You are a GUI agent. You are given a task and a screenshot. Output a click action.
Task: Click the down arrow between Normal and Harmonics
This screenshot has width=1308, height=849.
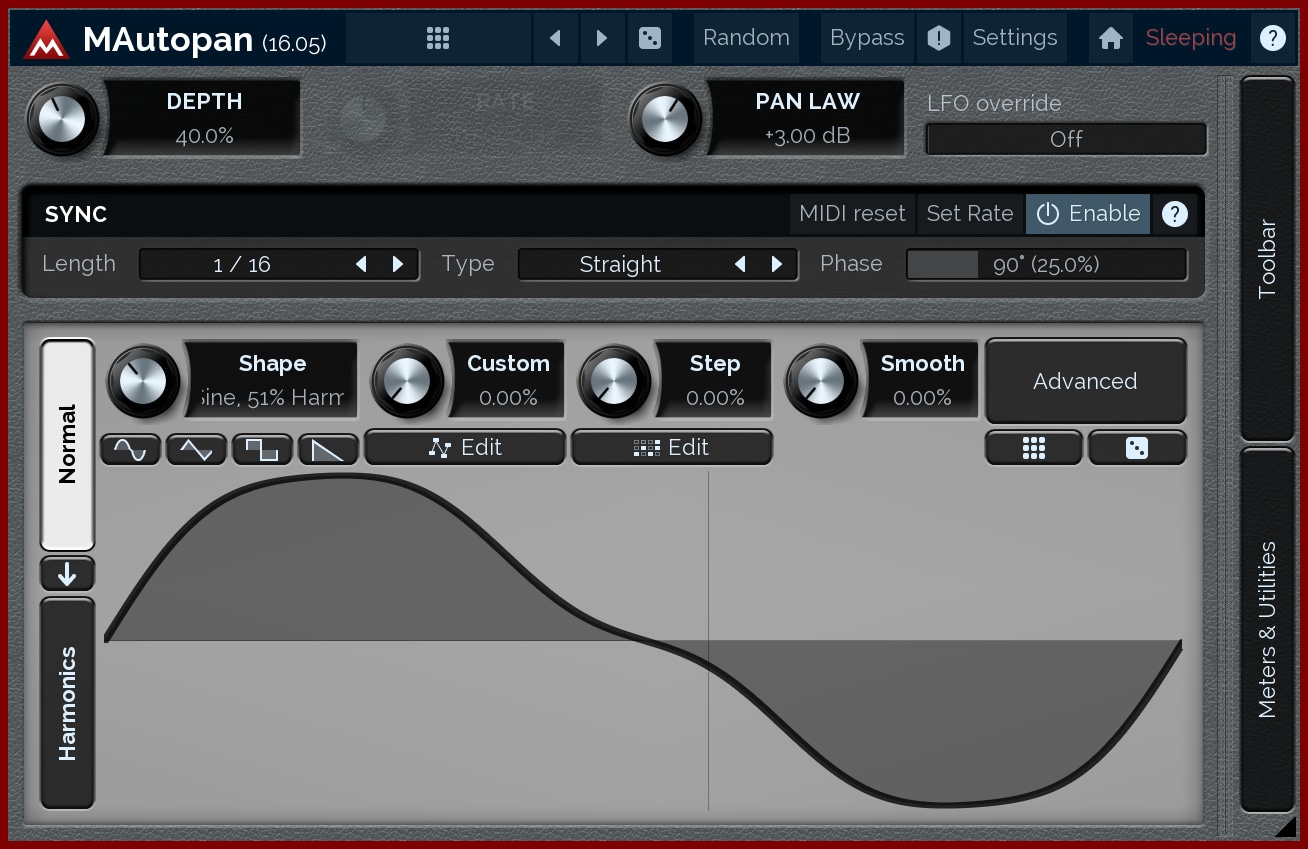(67, 574)
